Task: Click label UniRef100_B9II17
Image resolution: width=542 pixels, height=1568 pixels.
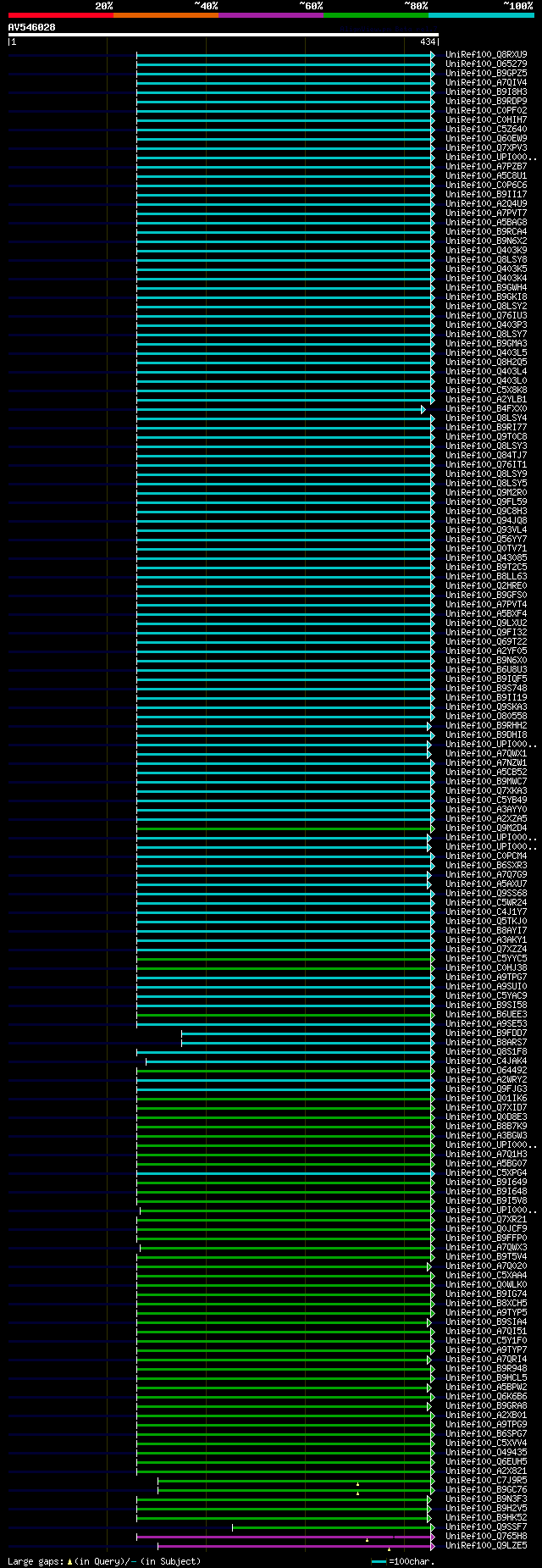Action: coord(486,194)
